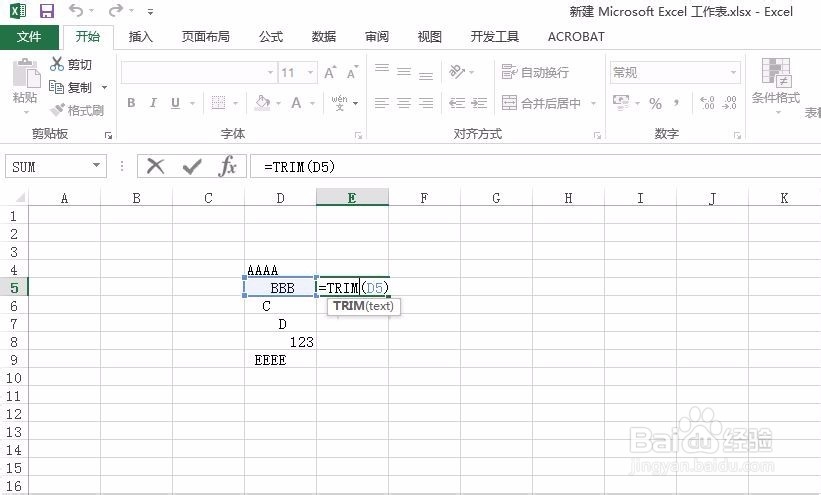Click cell containing 123
Image resolution: width=821 pixels, height=495 pixels.
tap(280, 342)
